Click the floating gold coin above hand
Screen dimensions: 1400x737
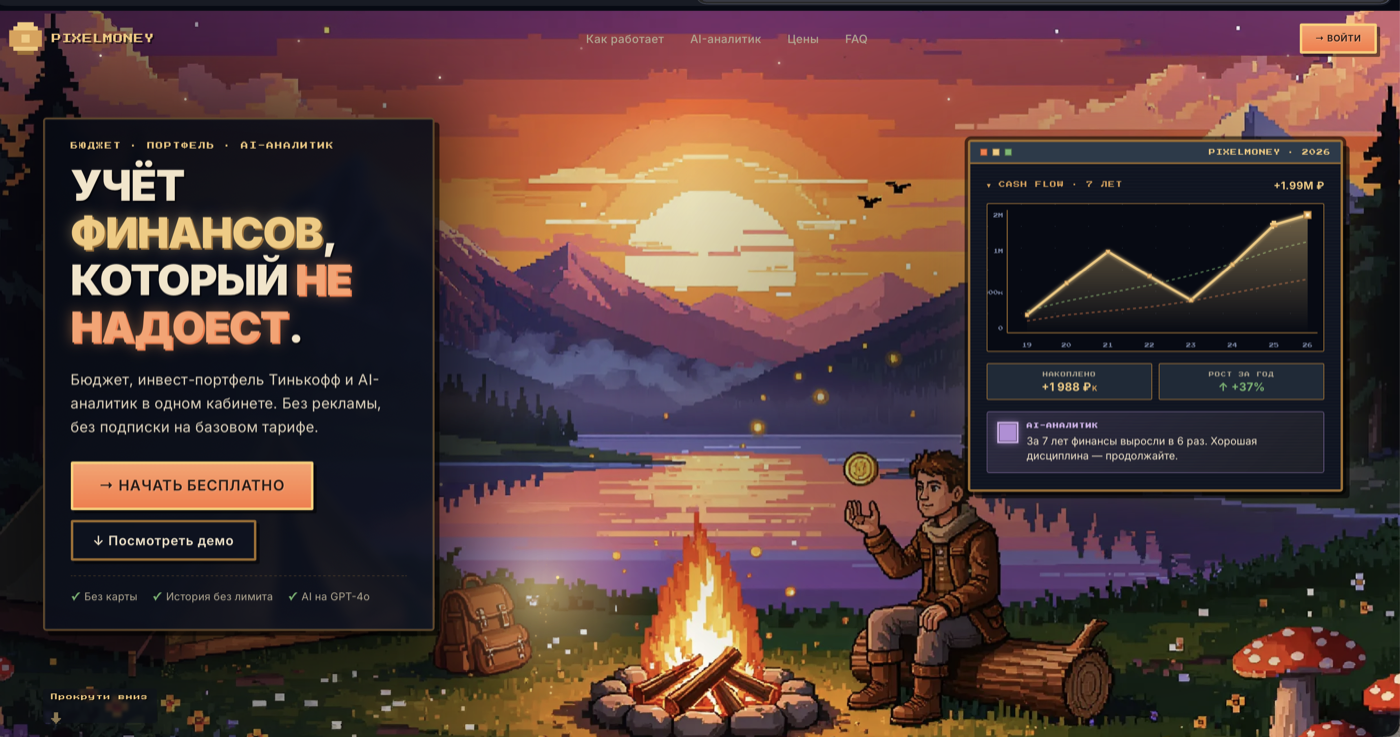[860, 468]
